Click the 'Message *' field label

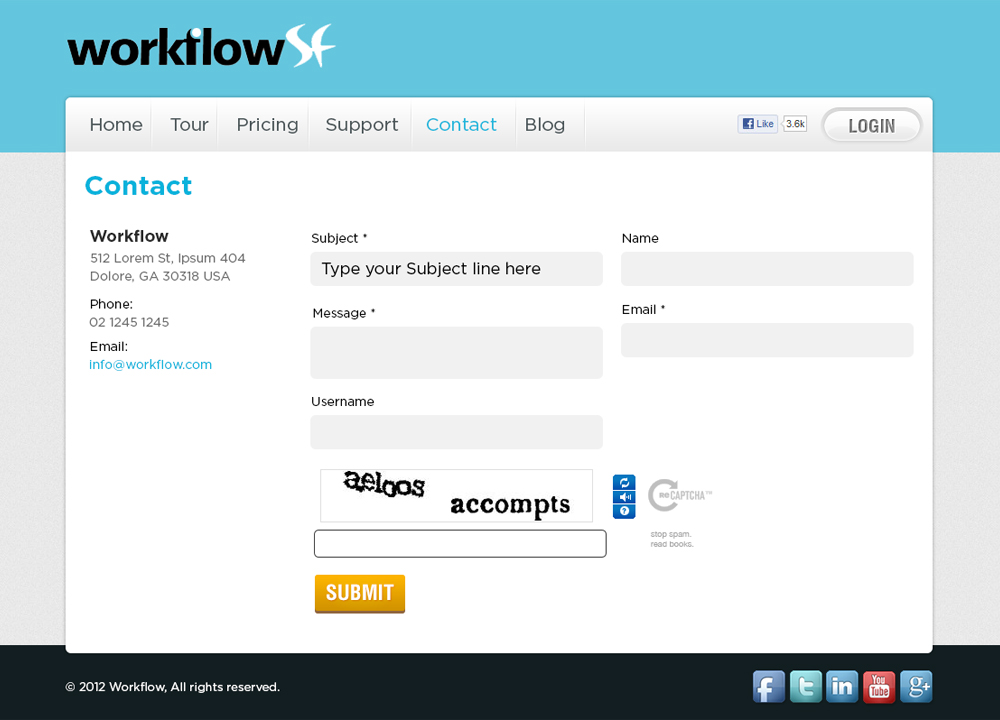pos(344,313)
